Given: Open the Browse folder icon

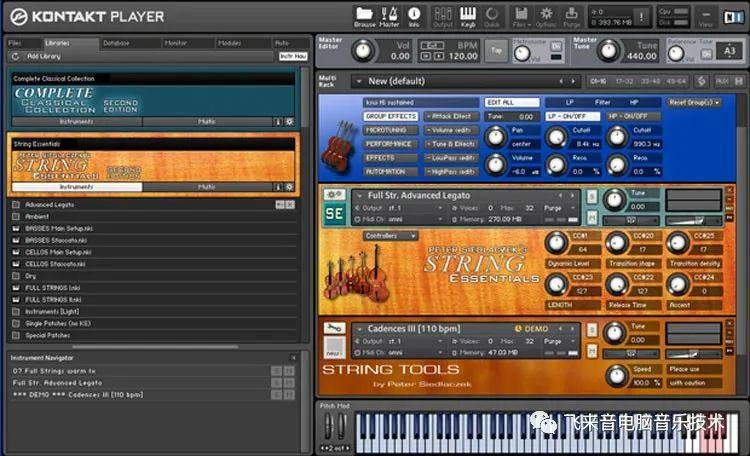Looking at the screenshot, I should [364, 17].
